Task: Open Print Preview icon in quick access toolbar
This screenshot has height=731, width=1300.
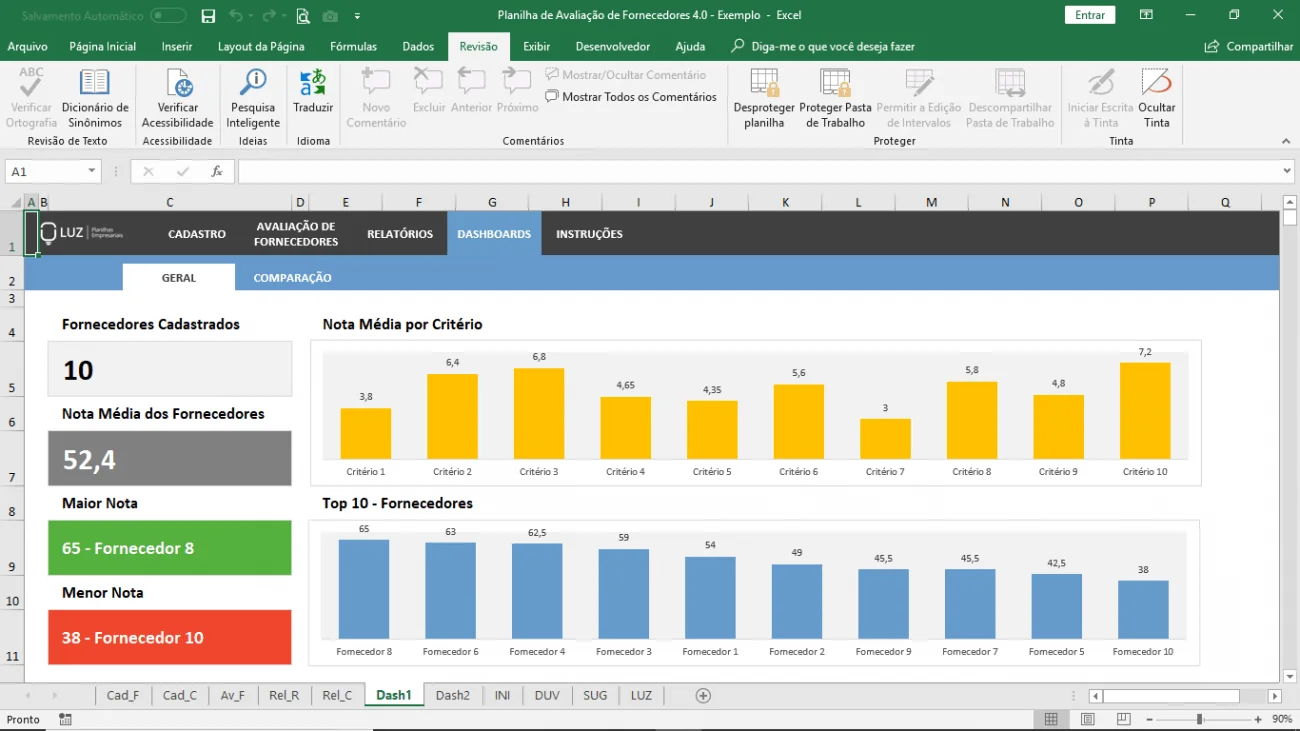Action: coord(303,16)
